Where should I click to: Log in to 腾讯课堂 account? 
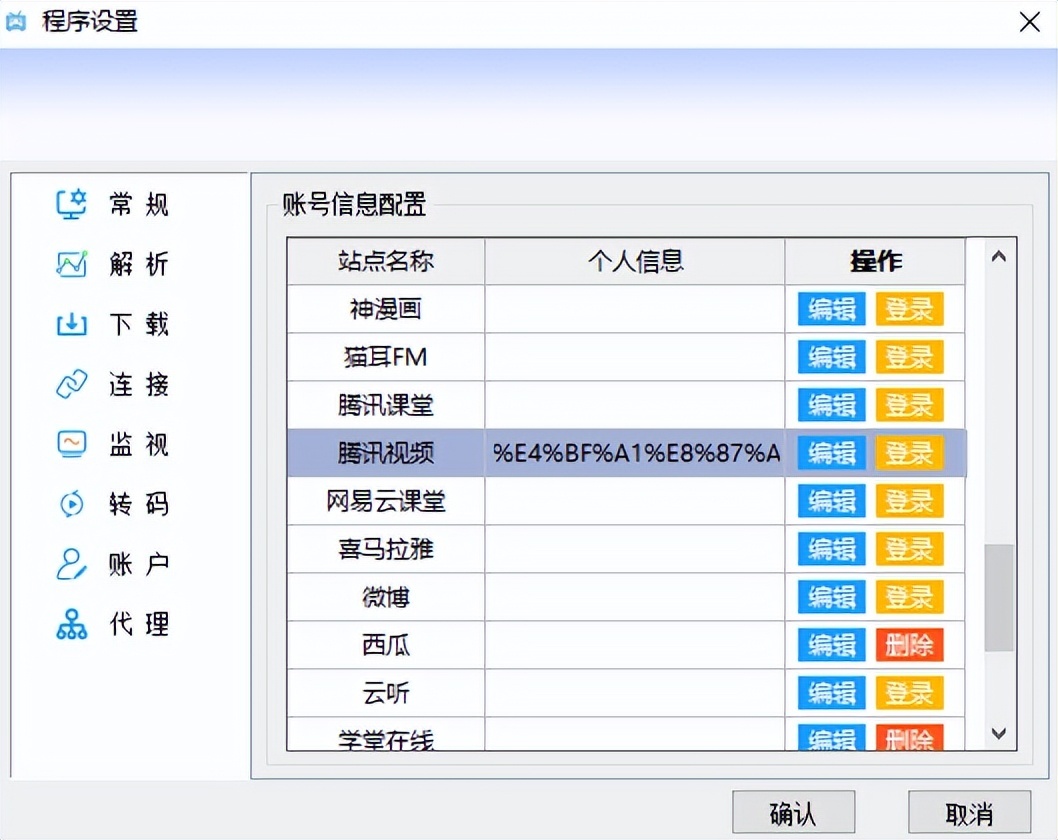(909, 405)
